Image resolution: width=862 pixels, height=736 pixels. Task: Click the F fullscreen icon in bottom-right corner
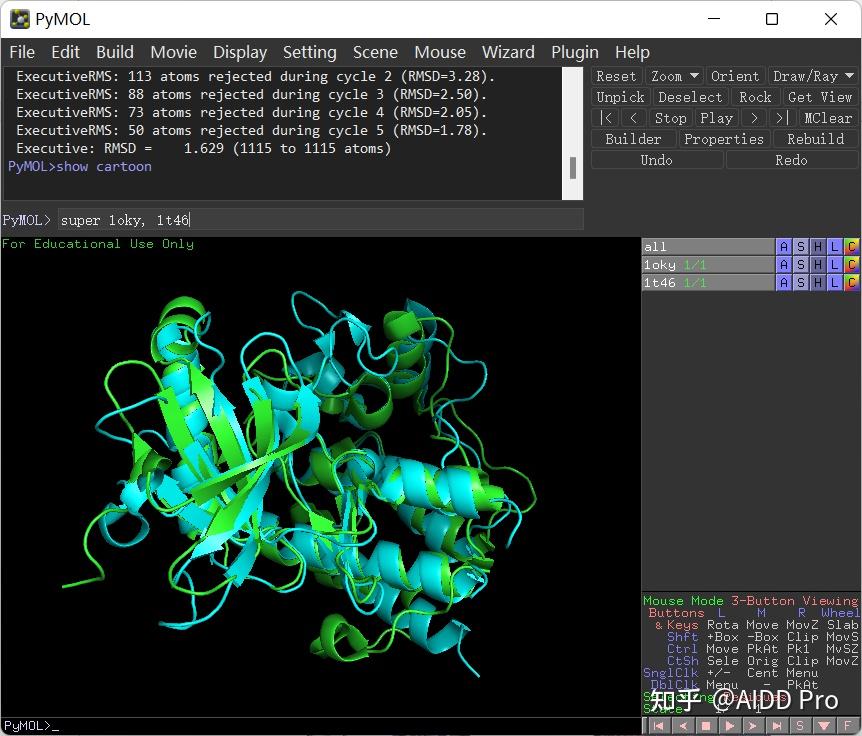(848, 726)
